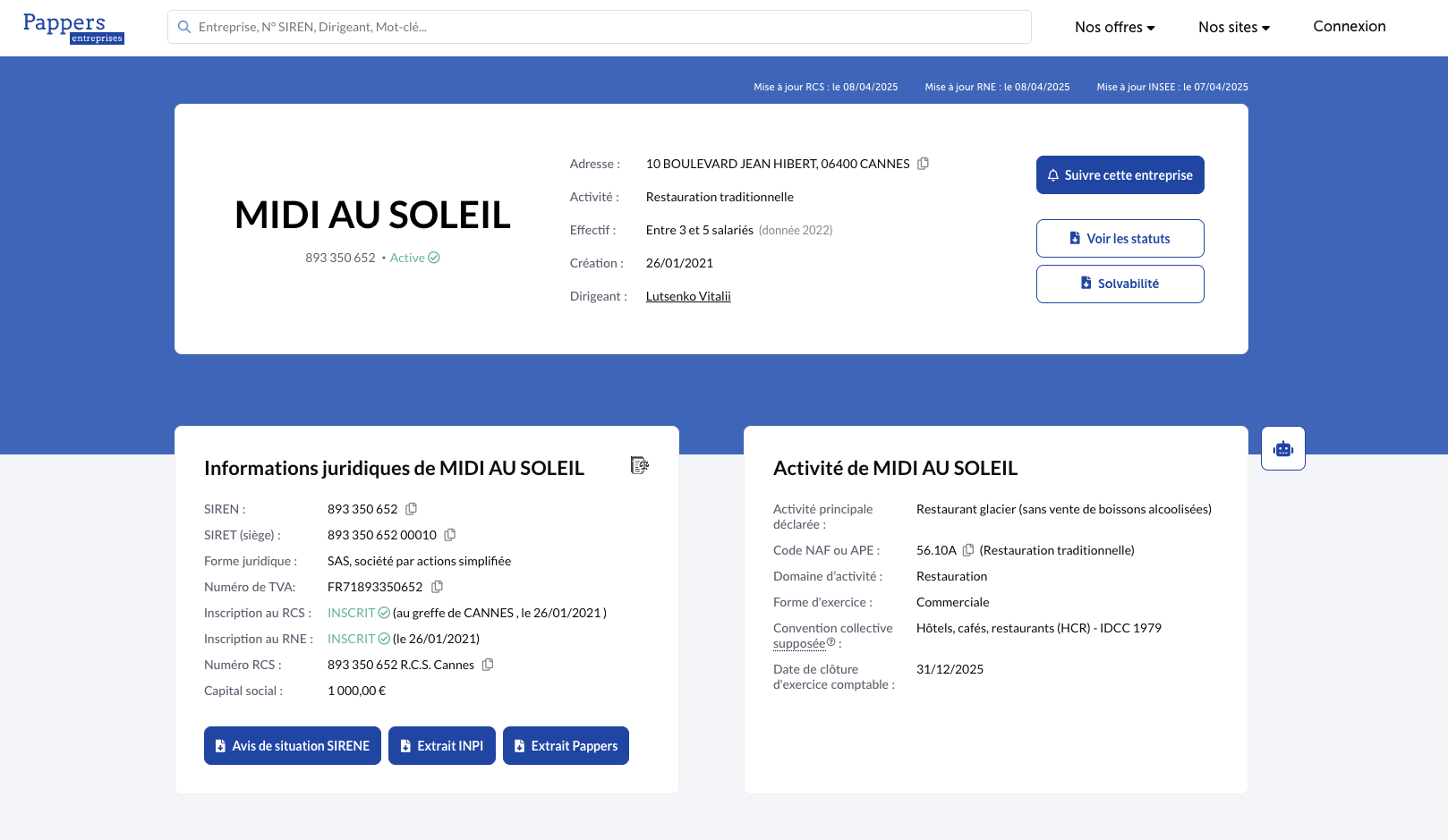
Task: Copy the TVA number FR71893350652
Action: (437, 587)
